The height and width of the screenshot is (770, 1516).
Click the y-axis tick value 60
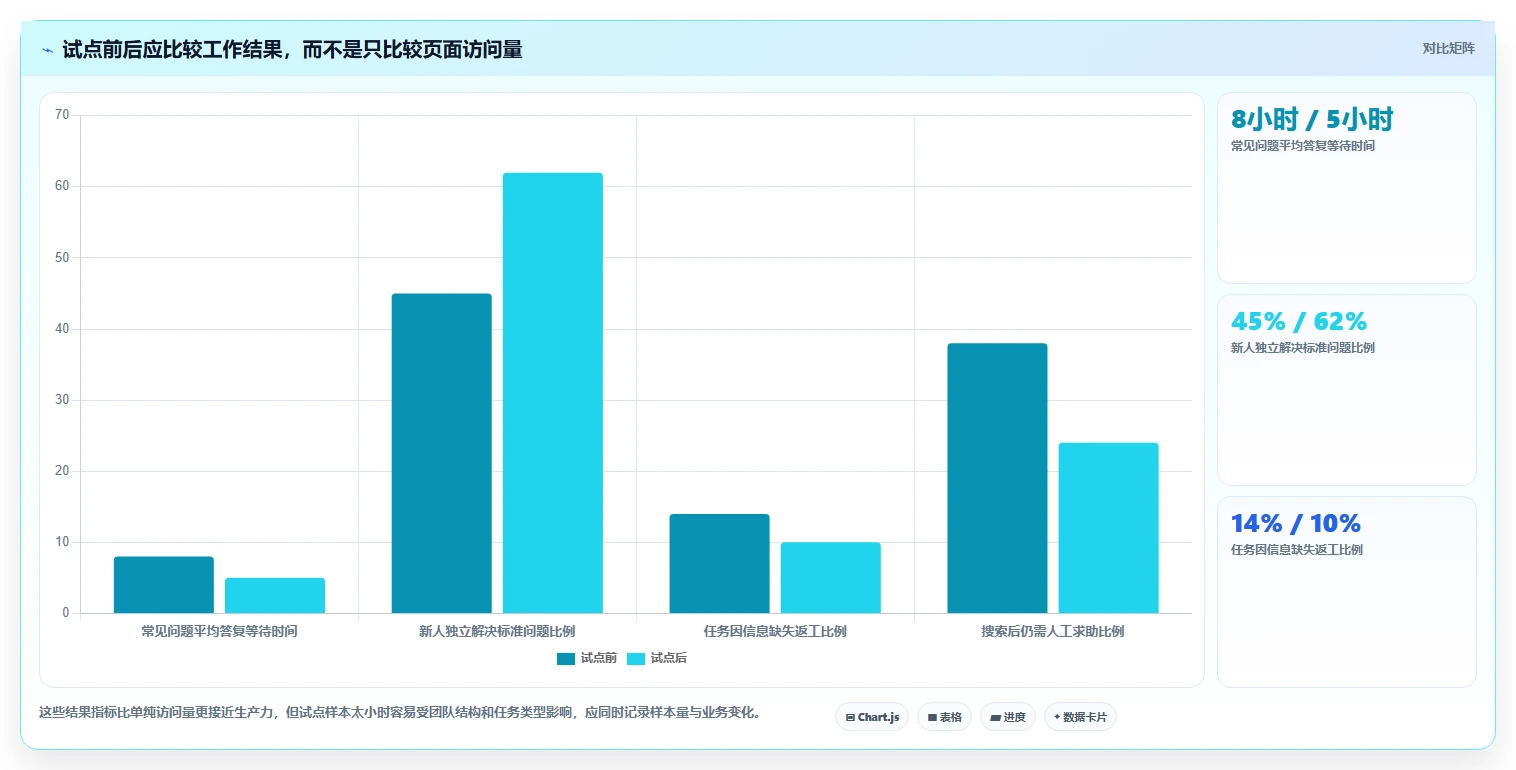coord(62,186)
